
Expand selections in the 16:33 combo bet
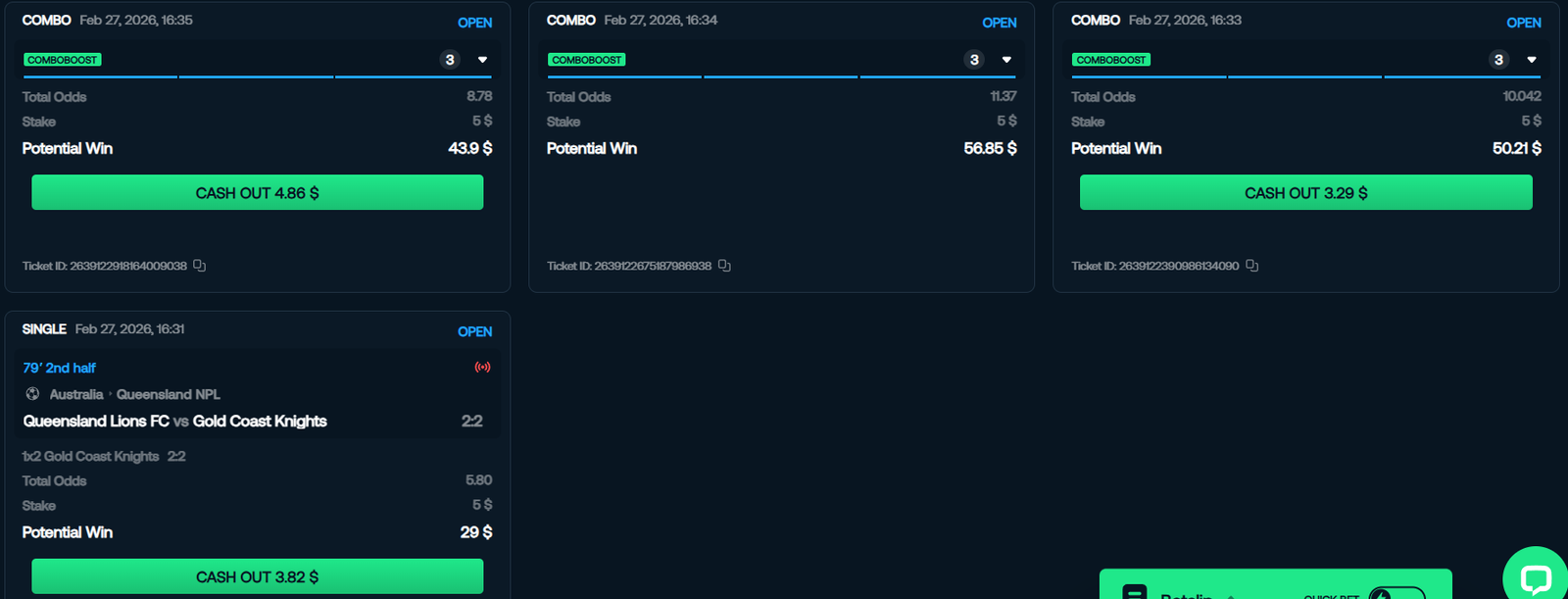[x=1532, y=60]
